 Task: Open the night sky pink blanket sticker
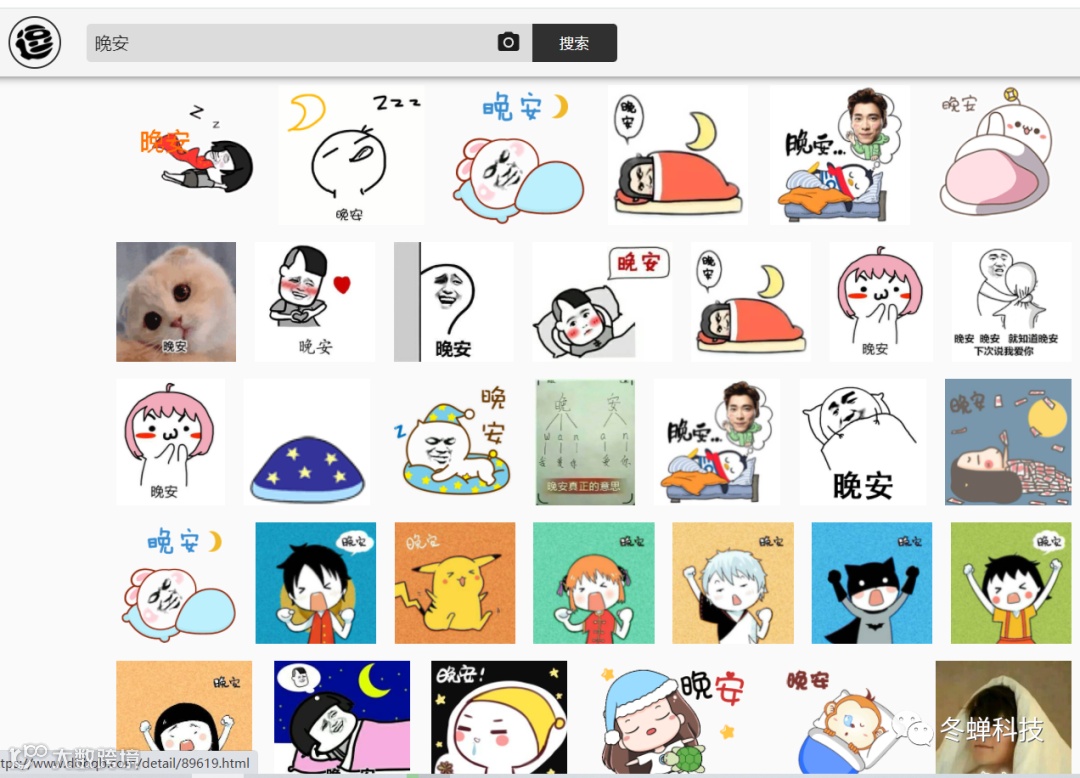[x=342, y=716]
